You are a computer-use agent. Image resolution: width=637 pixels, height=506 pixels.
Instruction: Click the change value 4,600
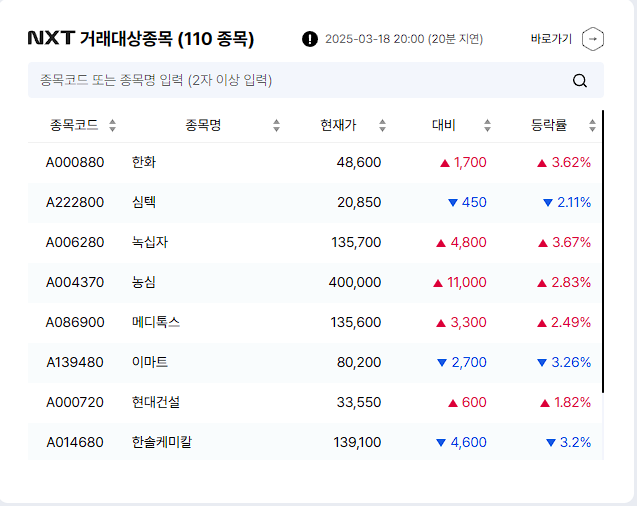tap(468, 442)
